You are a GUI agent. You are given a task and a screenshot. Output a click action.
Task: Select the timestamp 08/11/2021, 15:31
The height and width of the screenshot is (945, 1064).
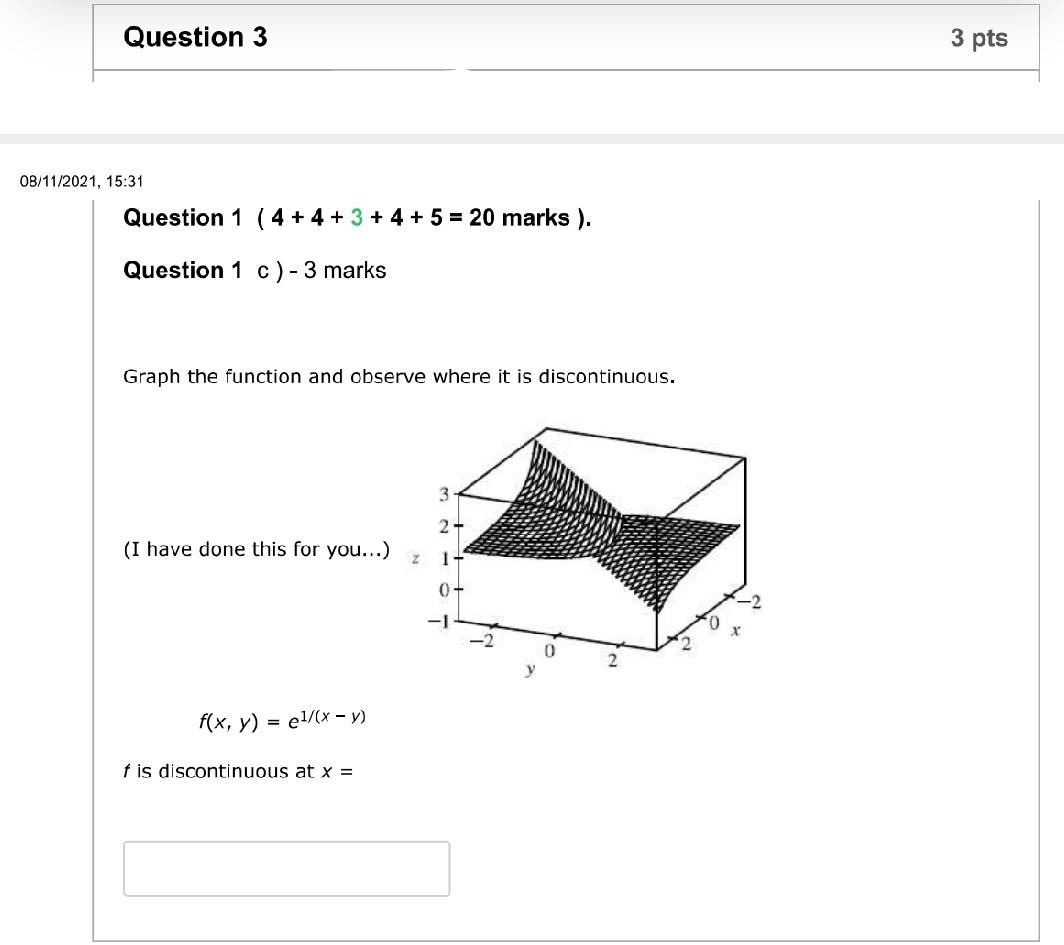82,181
